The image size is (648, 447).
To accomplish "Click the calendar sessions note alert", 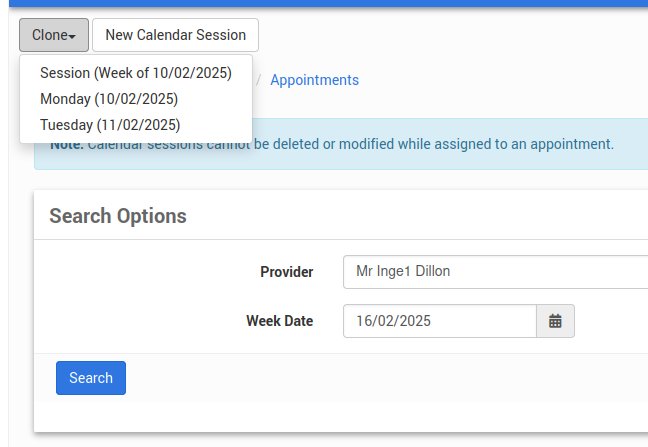I will tap(450, 144).
